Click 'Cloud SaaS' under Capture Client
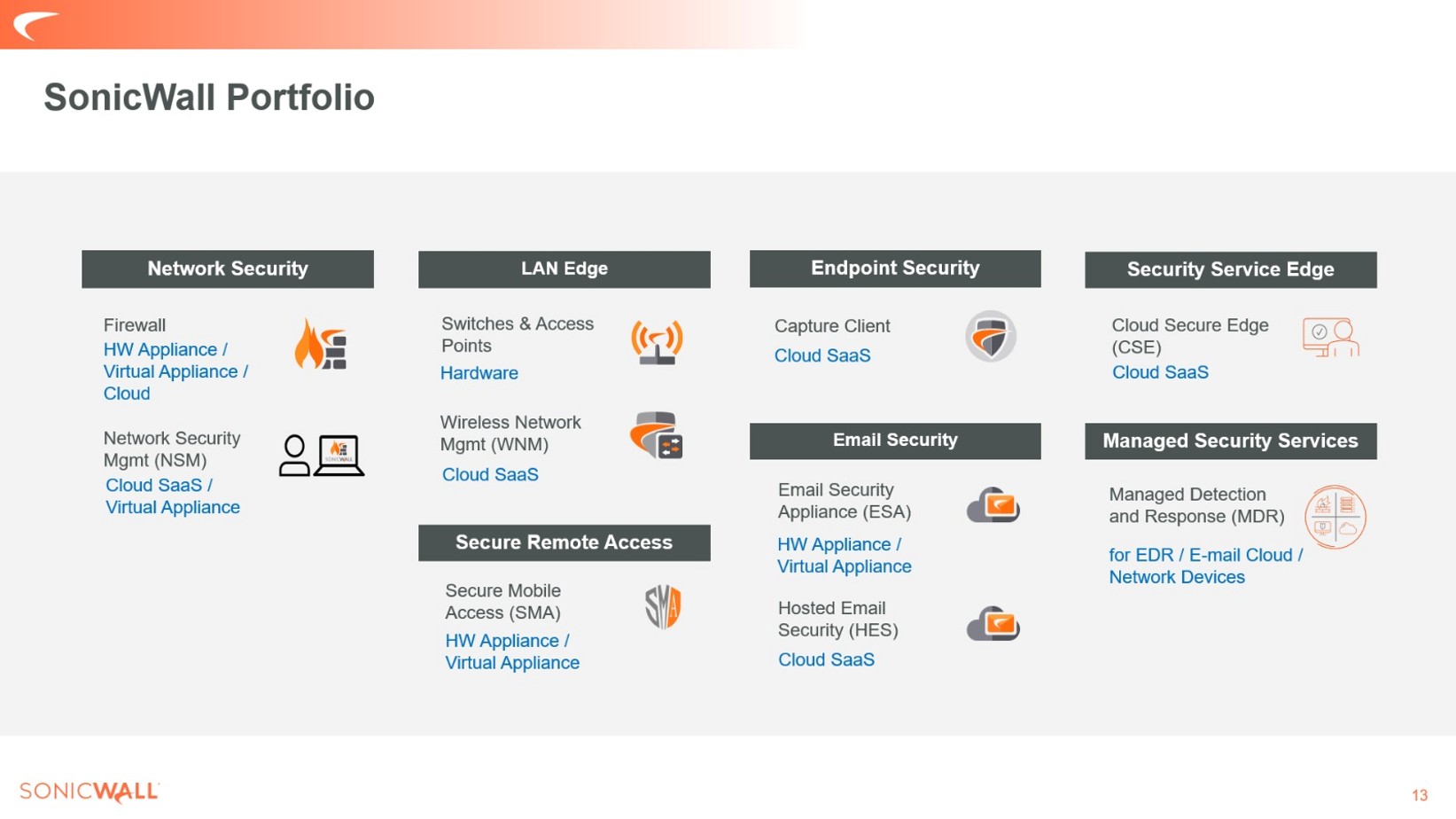The height and width of the screenshot is (819, 1456). pos(822,355)
